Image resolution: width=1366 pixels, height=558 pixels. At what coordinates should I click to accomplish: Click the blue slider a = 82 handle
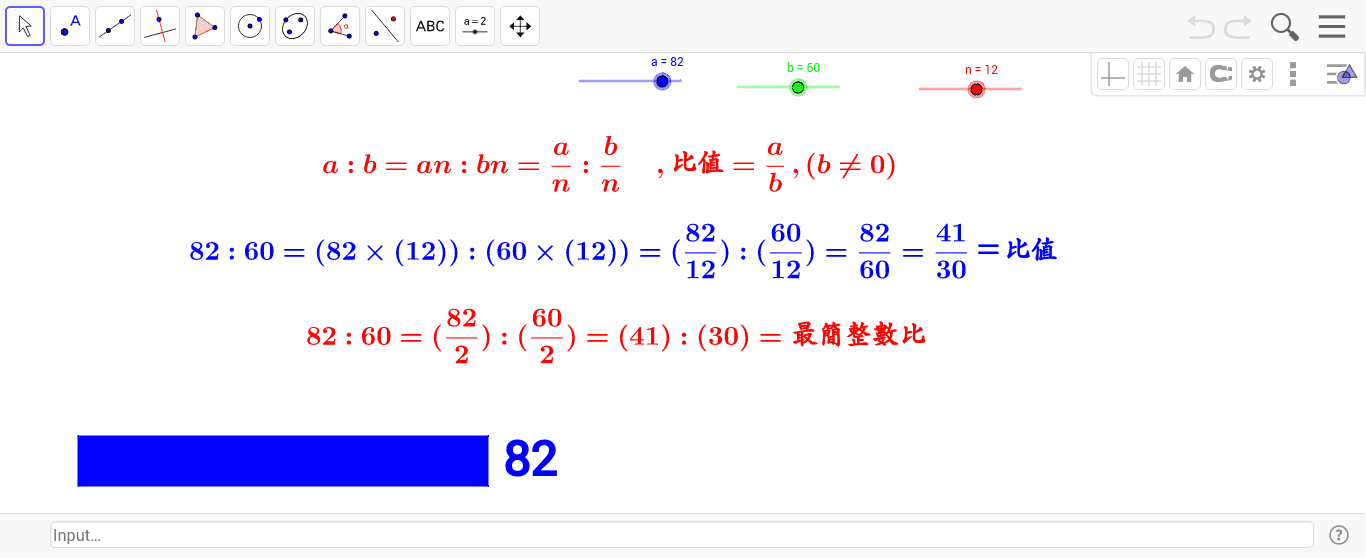(x=662, y=81)
